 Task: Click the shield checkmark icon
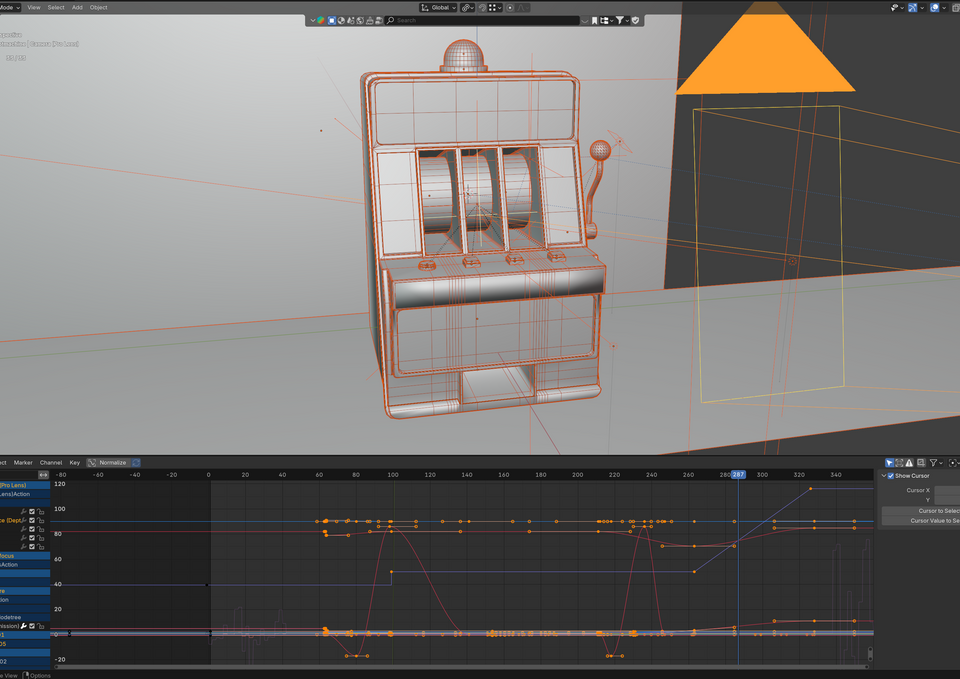[636, 20]
